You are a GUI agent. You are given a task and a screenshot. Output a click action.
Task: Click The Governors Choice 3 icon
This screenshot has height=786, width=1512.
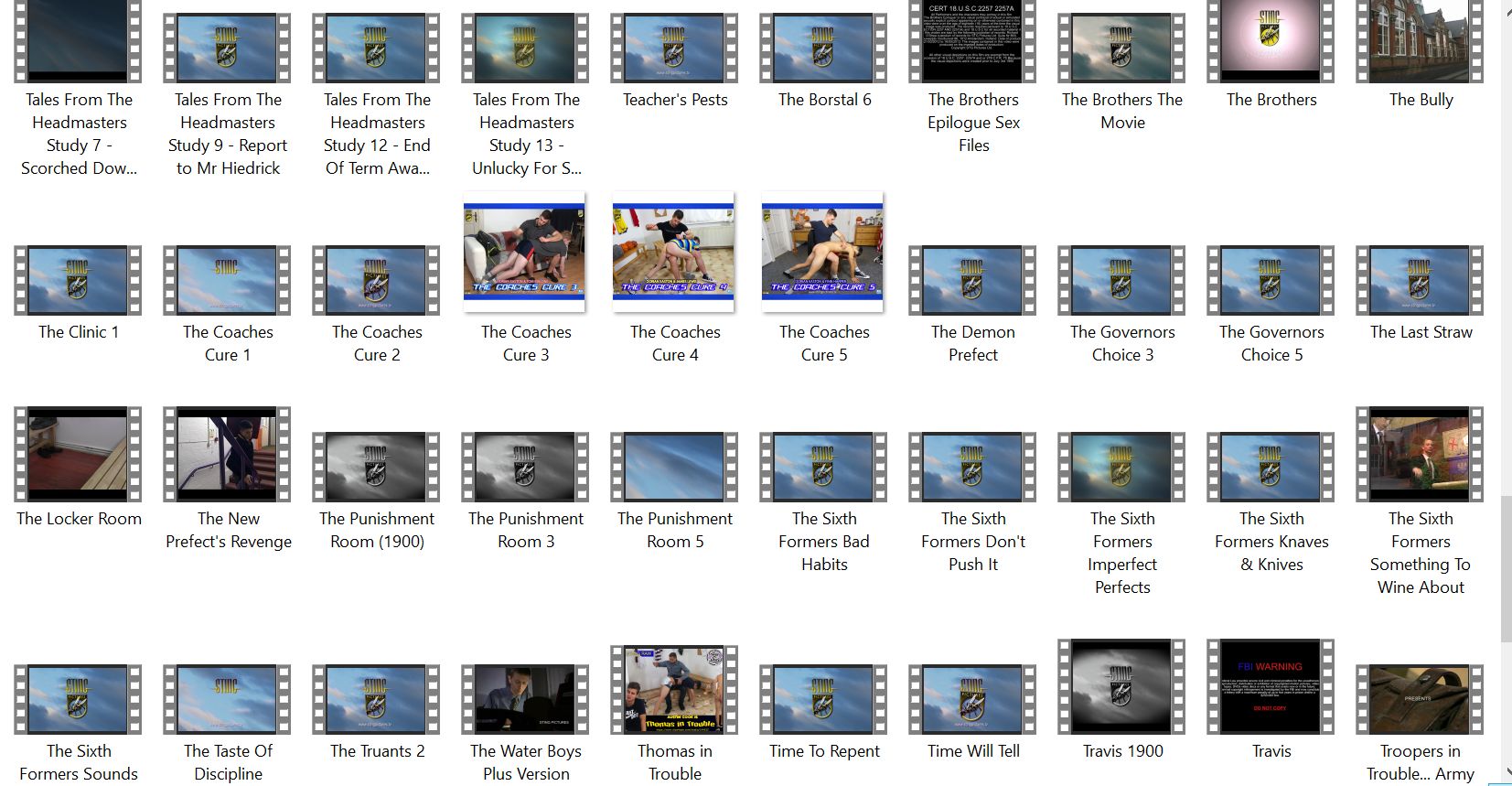(1121, 281)
